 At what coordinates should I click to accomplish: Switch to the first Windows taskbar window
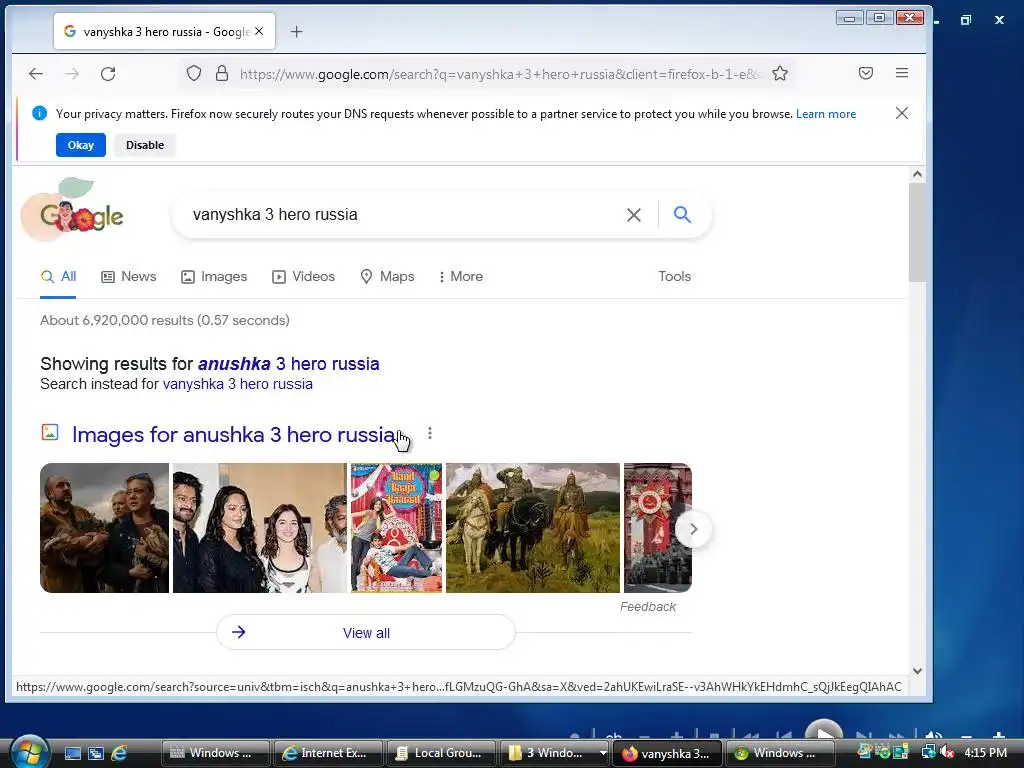click(x=216, y=753)
